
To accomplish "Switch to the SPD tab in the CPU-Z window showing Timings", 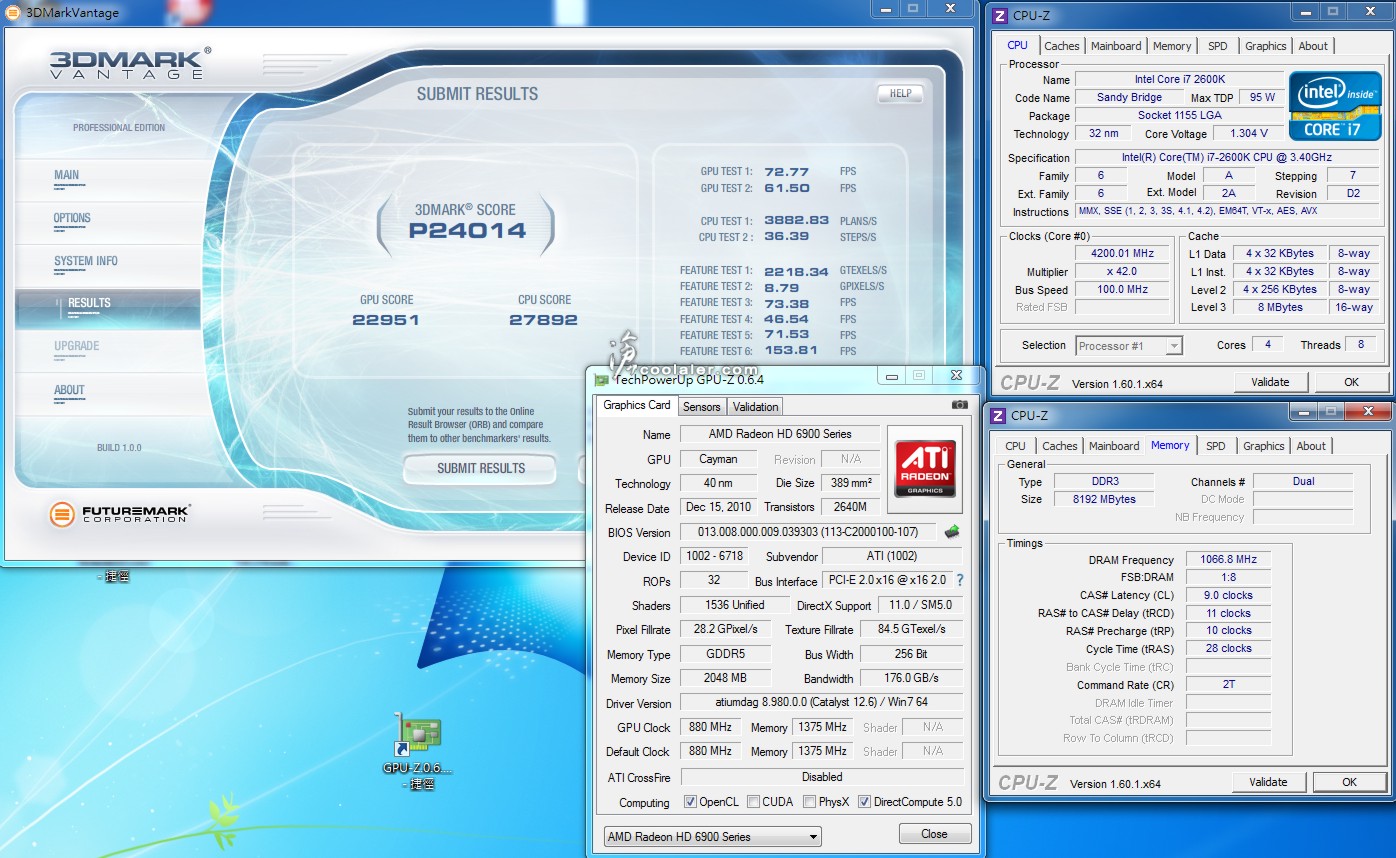I will tap(1215, 446).
